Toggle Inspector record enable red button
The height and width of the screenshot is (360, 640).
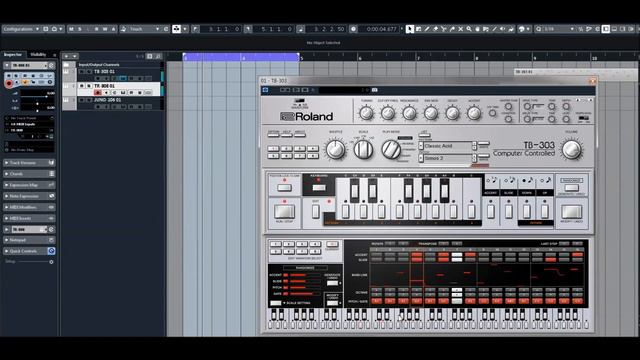(x=9, y=83)
